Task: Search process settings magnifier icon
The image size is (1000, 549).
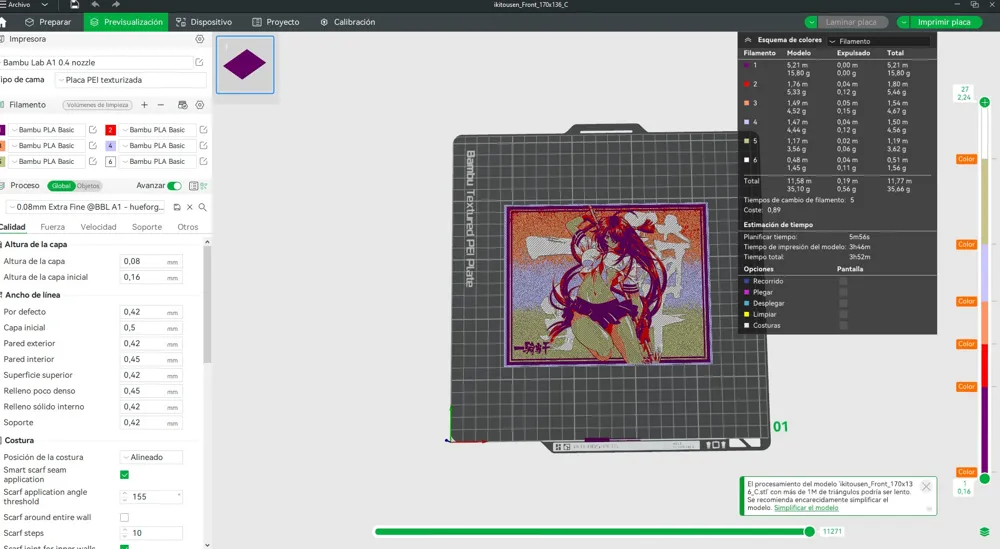Action: [x=202, y=207]
